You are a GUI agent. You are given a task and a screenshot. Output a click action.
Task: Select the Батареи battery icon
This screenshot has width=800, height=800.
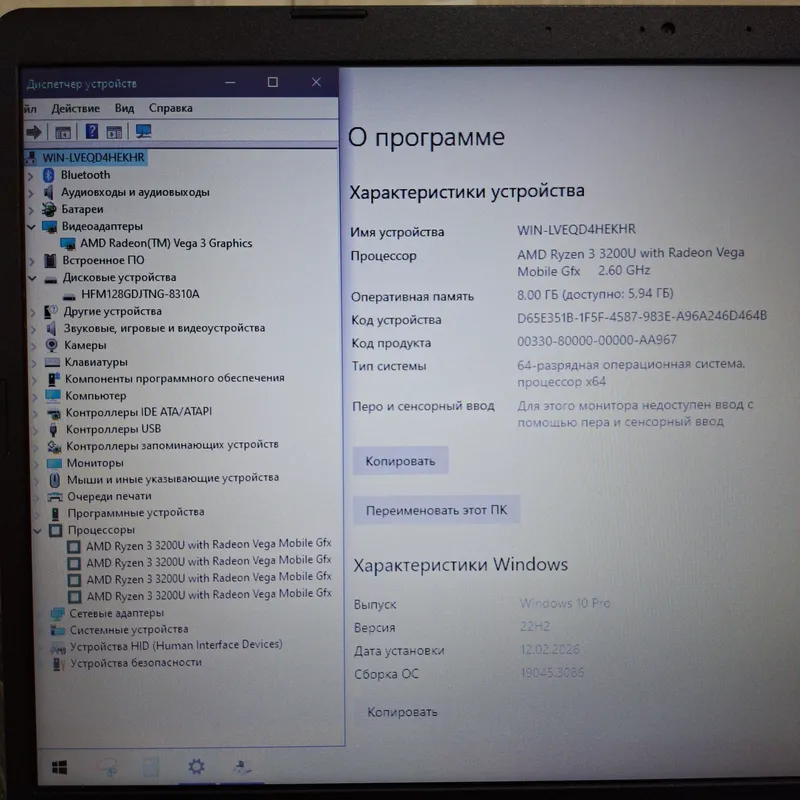(49, 209)
